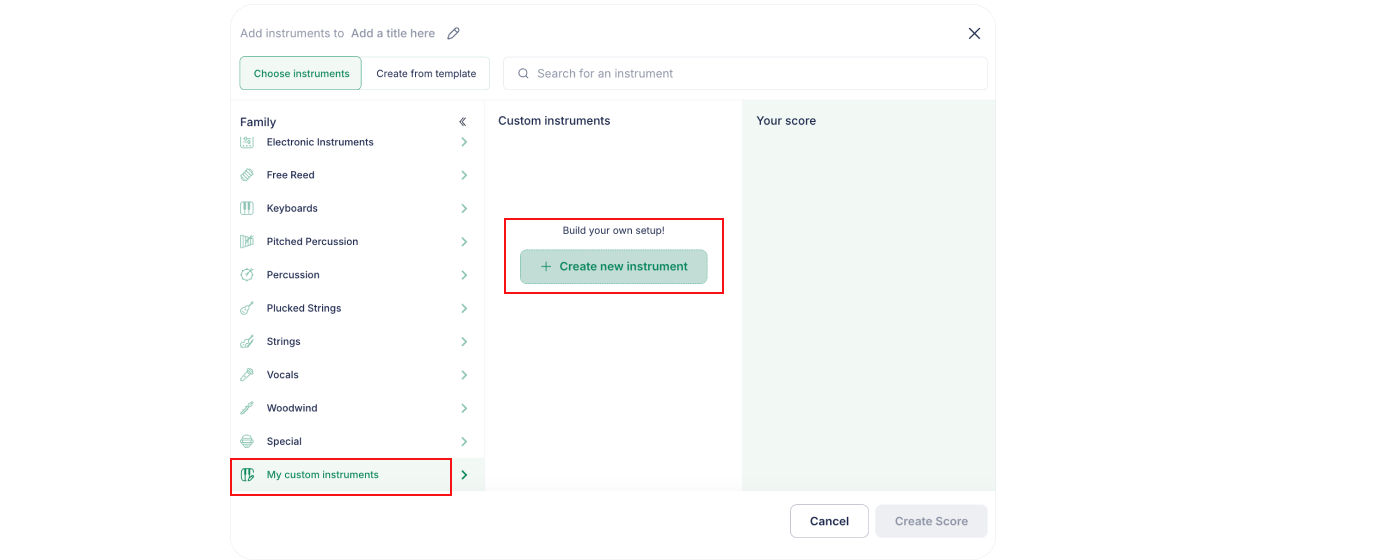This screenshot has width=1400, height=560.
Task: Focus the Search for an instrument field
Action: 745,73
